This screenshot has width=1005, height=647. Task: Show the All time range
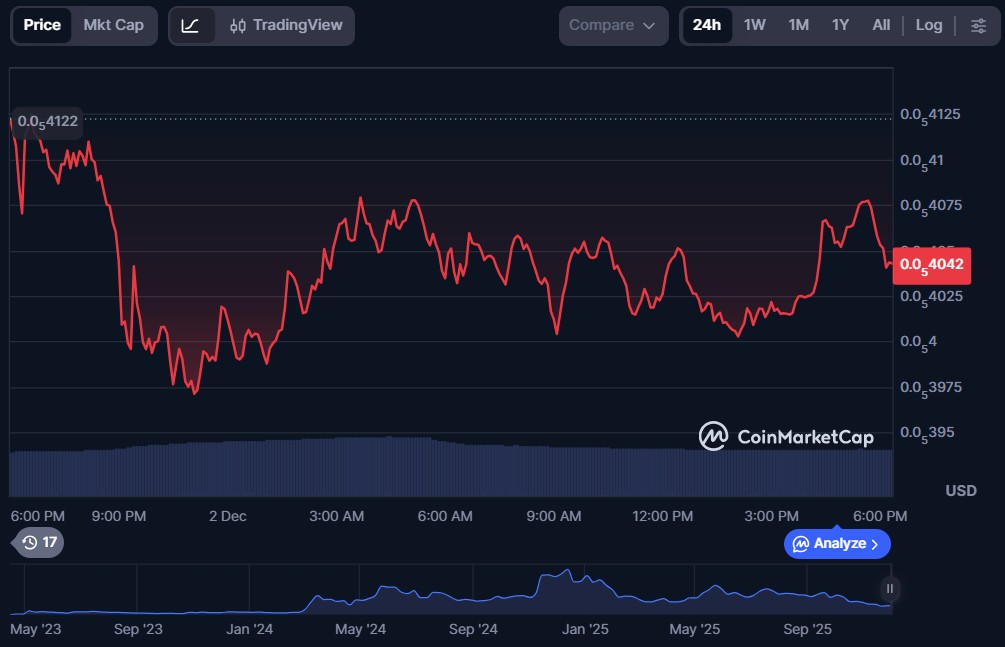point(880,25)
